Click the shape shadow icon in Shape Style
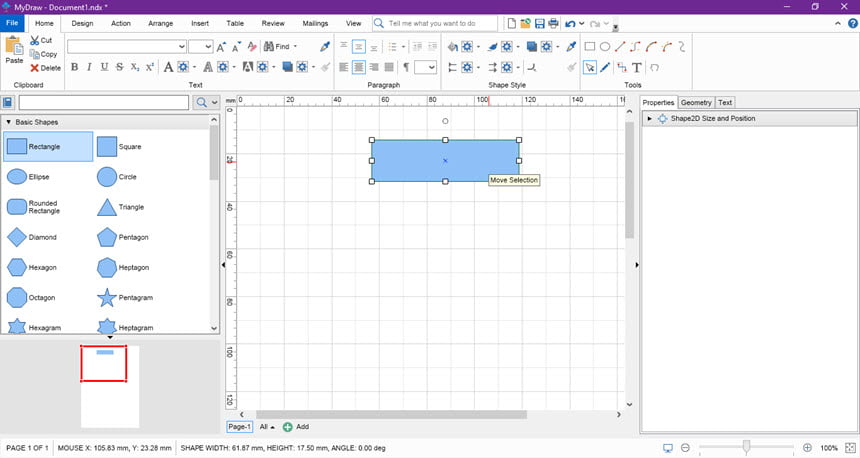Screen dimensions: 860x458 click(x=531, y=47)
